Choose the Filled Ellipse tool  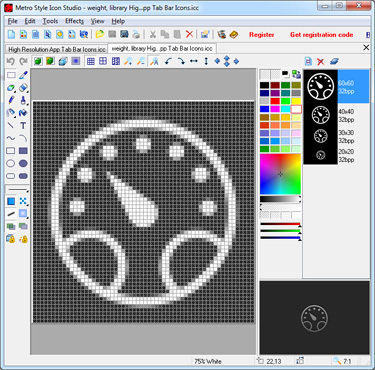[x=23, y=163]
